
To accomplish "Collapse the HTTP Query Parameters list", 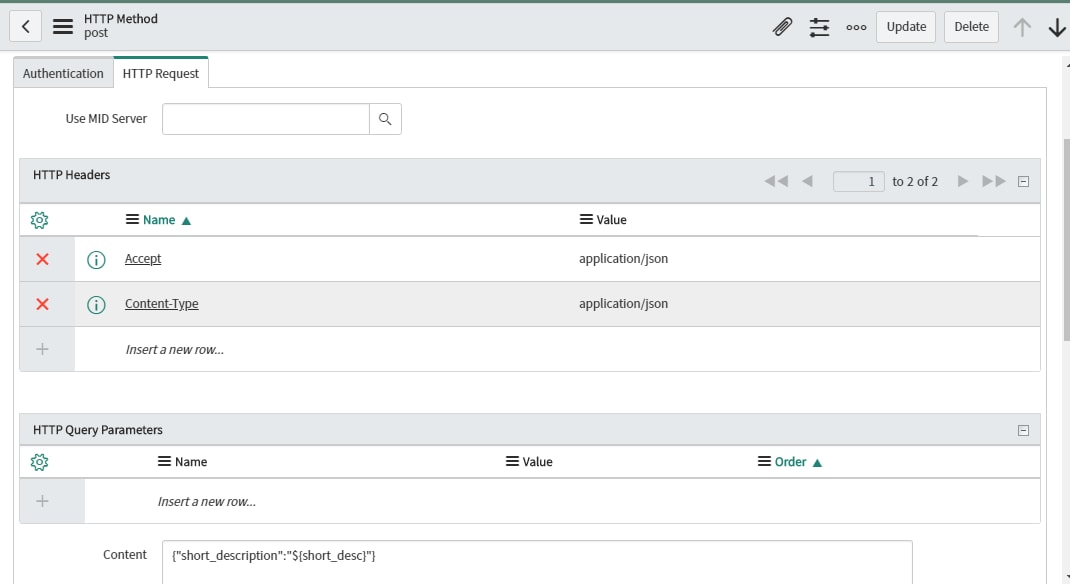I will point(1023,429).
